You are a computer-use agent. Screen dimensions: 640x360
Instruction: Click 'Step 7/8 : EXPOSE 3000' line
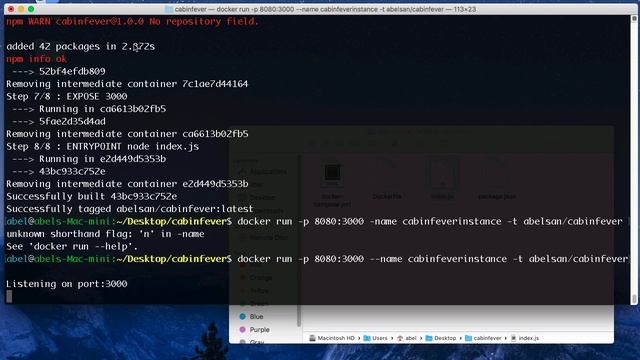67,96
